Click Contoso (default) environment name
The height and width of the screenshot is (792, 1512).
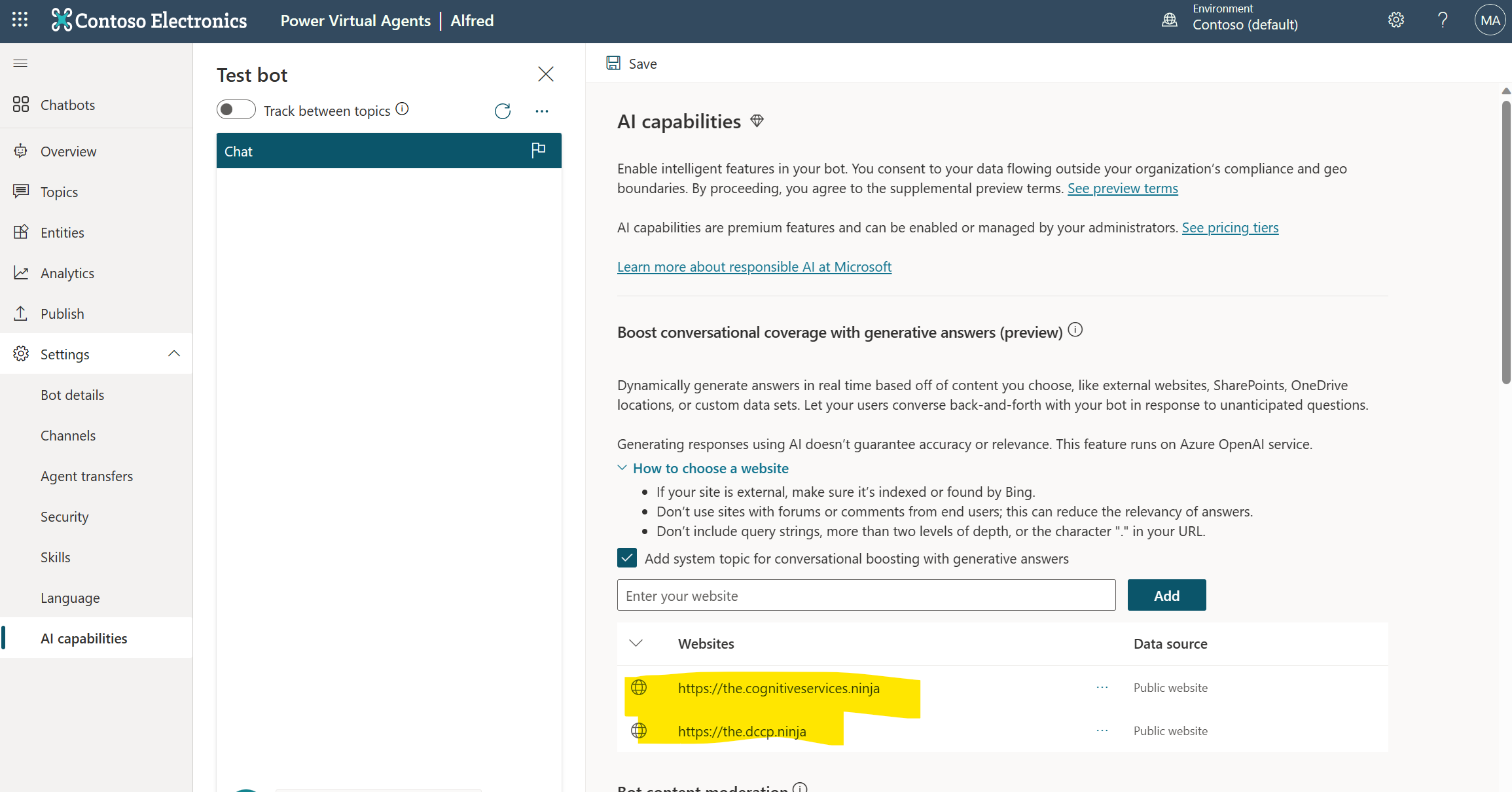1245,25
